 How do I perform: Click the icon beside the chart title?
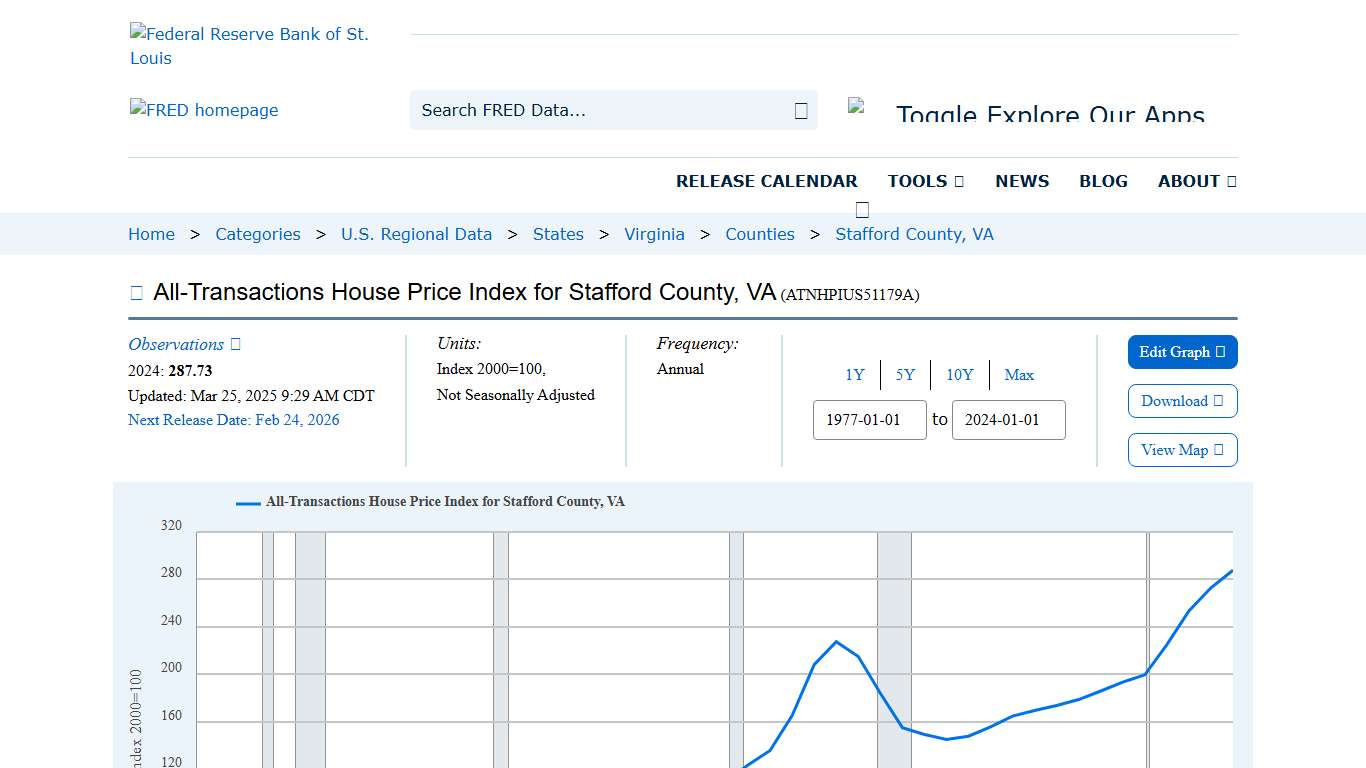pos(136,291)
